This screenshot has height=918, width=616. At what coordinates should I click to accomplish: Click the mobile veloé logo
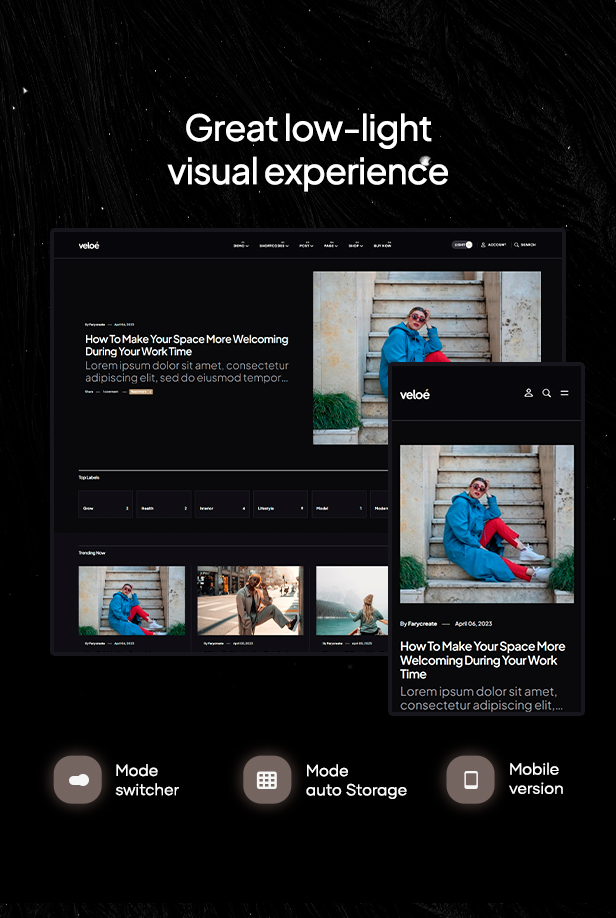415,394
